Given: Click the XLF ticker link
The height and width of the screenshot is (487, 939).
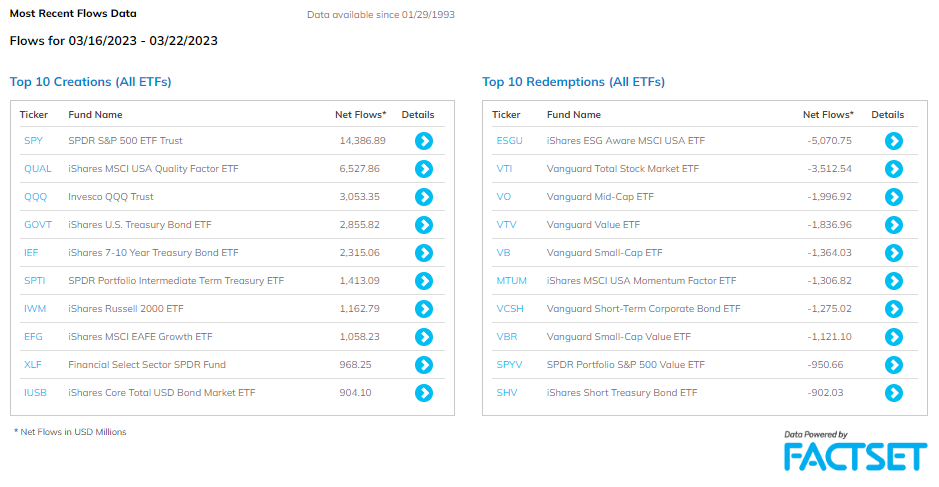Looking at the screenshot, I should pyautogui.click(x=32, y=365).
